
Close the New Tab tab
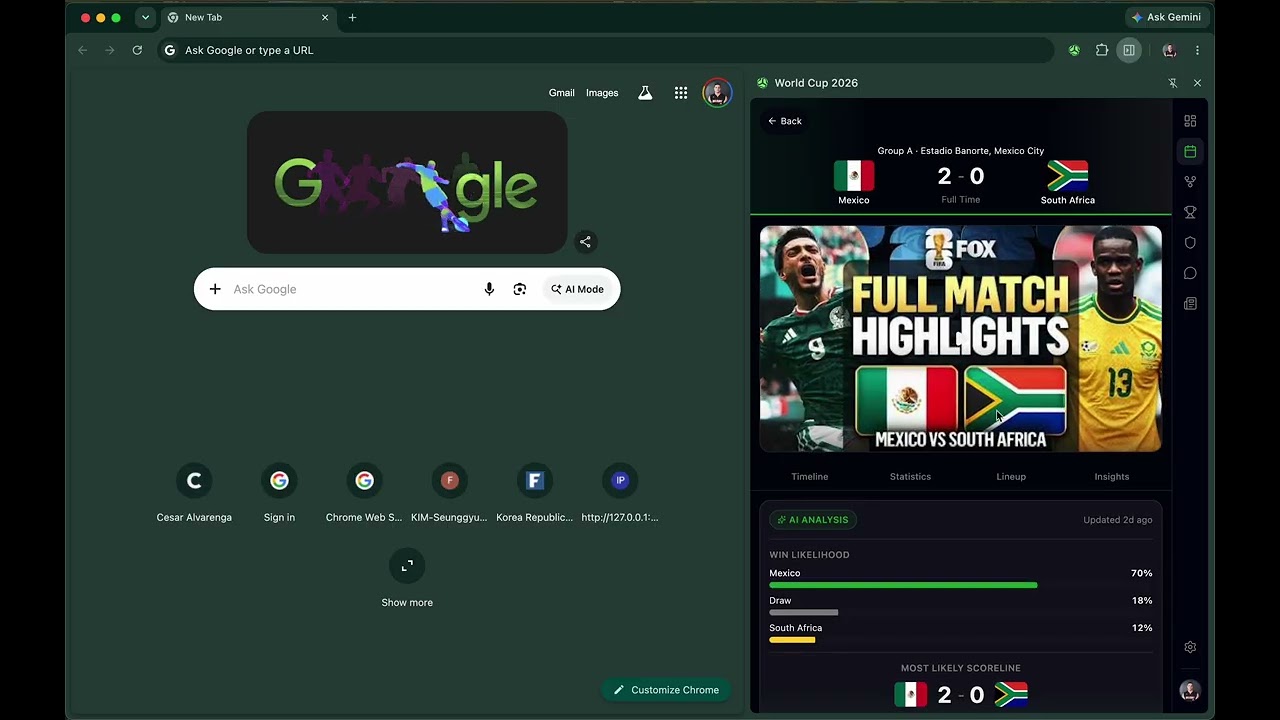(325, 17)
